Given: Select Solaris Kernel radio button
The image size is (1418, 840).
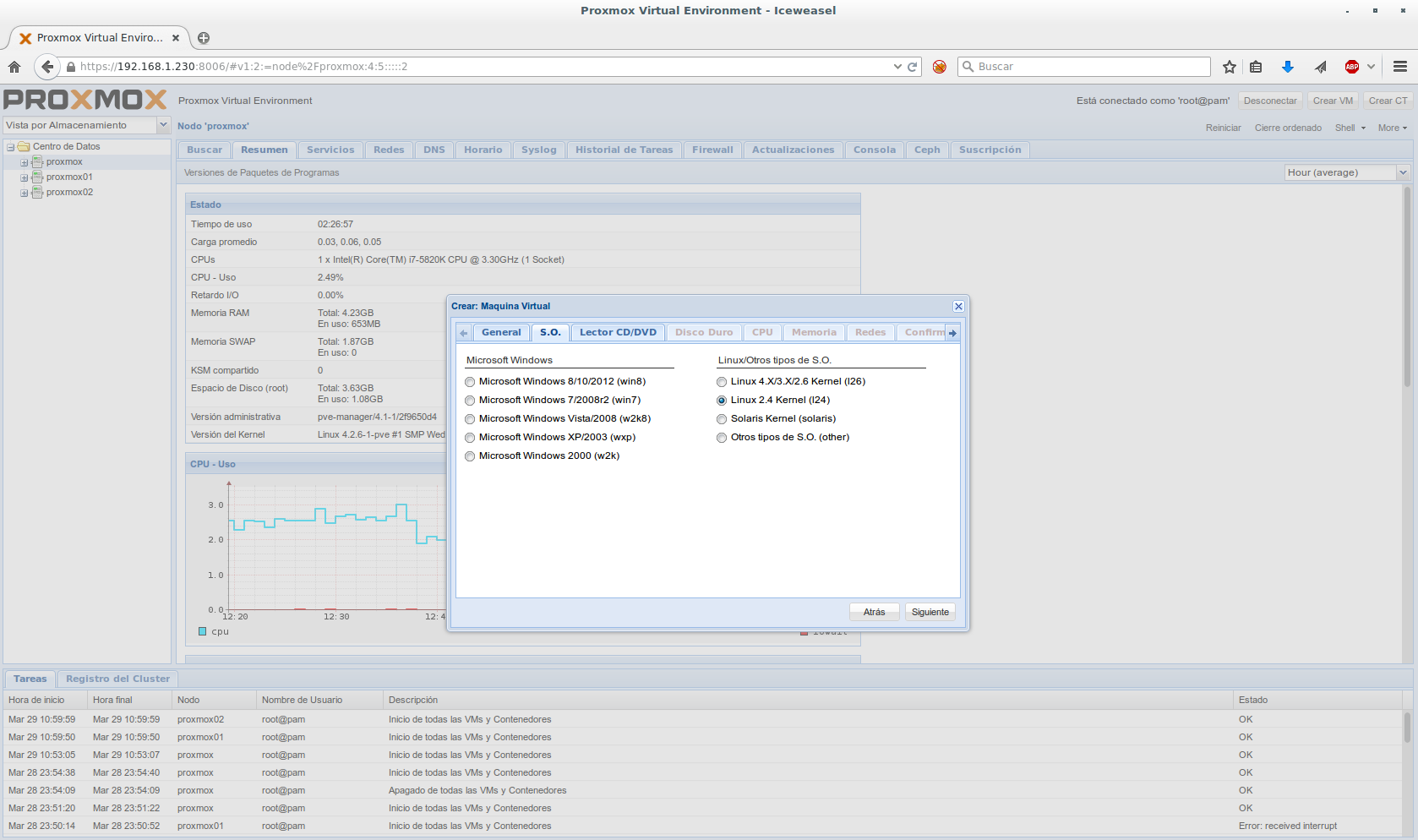Looking at the screenshot, I should pyautogui.click(x=722, y=419).
